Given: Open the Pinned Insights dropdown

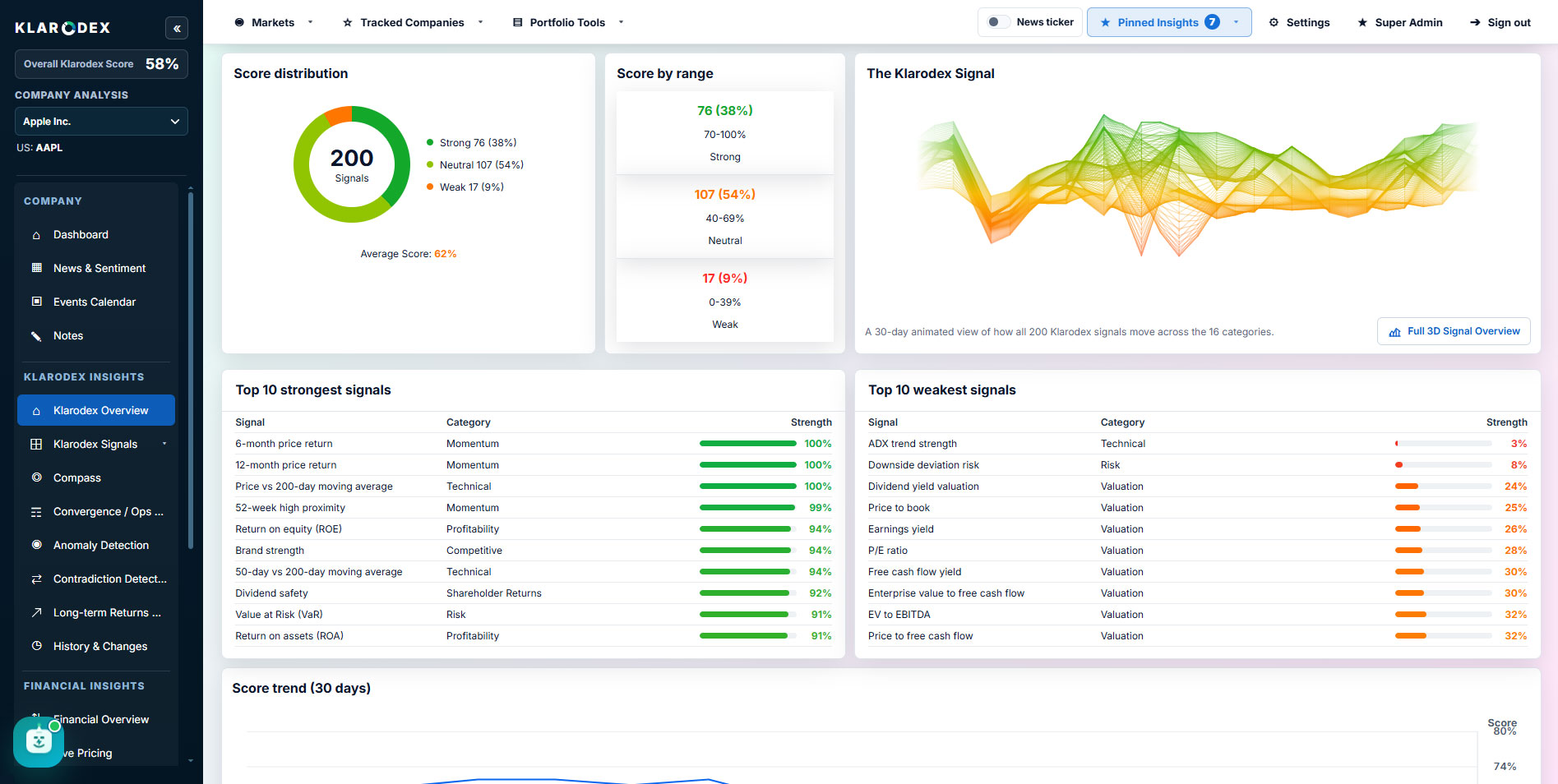Looking at the screenshot, I should tap(1169, 22).
